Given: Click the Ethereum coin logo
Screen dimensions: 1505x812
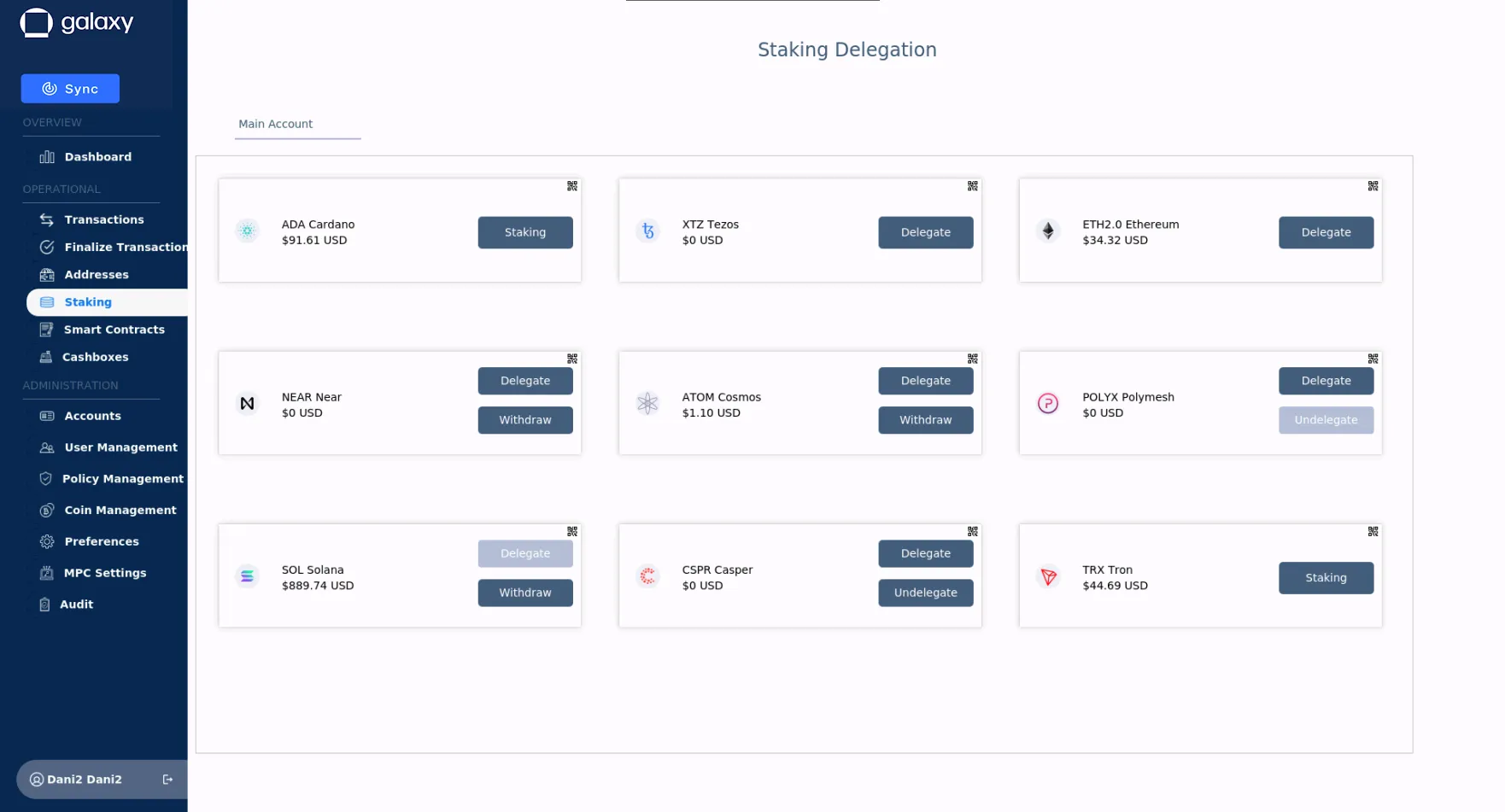Looking at the screenshot, I should [x=1048, y=231].
